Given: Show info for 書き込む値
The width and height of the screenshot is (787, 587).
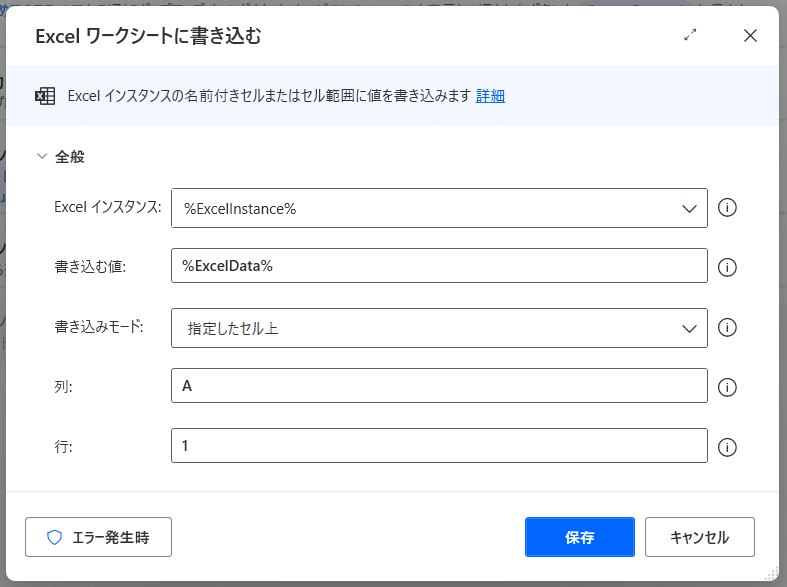Looking at the screenshot, I should tap(727, 267).
